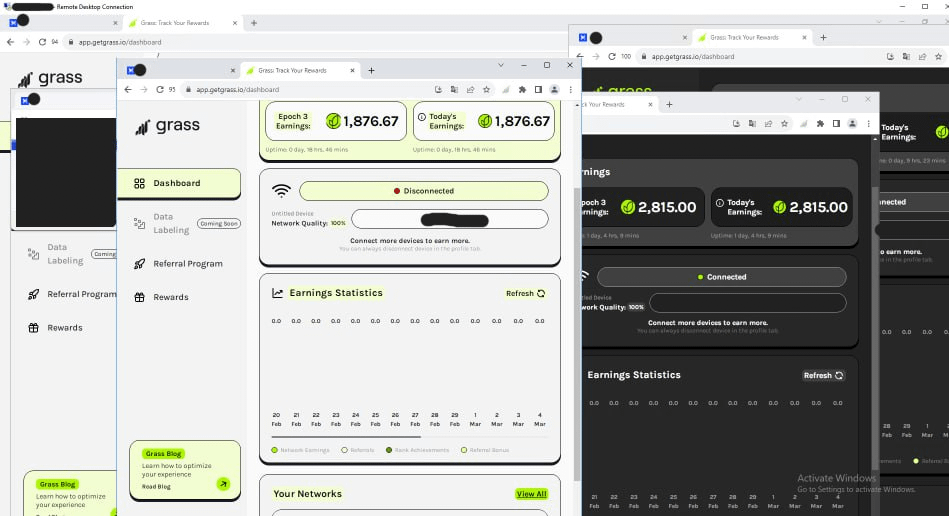
Task: Open tab search chevron in the dark window
Action: 799,99
